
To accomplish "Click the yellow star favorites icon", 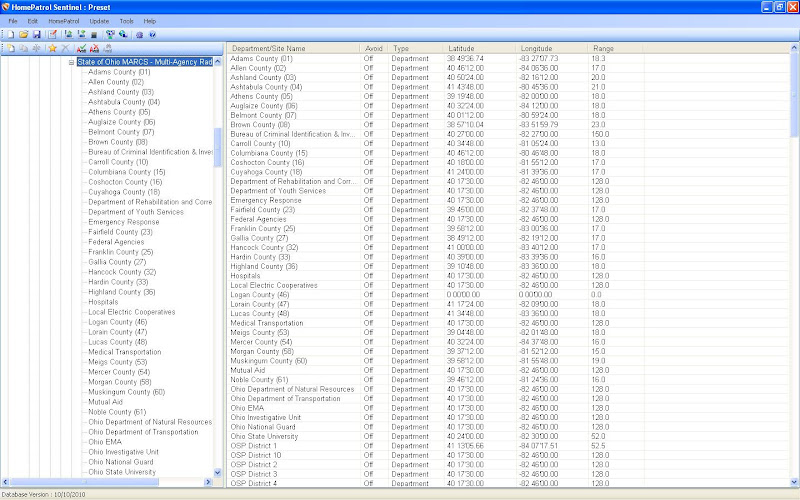I will (52, 48).
